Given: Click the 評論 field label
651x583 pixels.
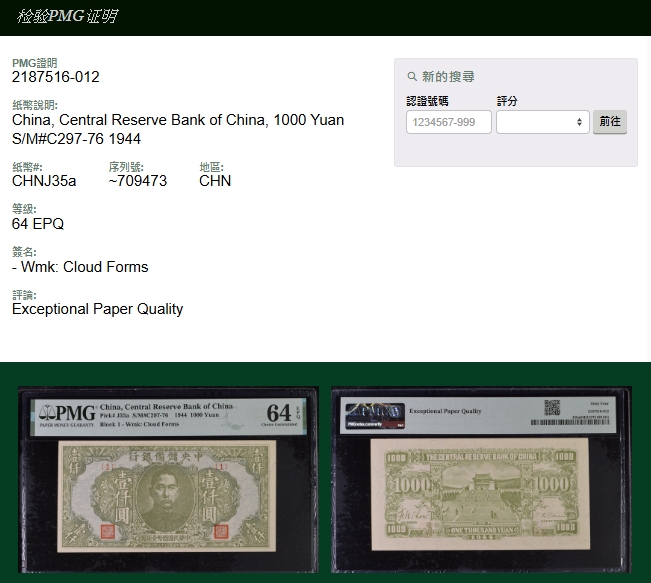Looking at the screenshot, I should 24,295.
